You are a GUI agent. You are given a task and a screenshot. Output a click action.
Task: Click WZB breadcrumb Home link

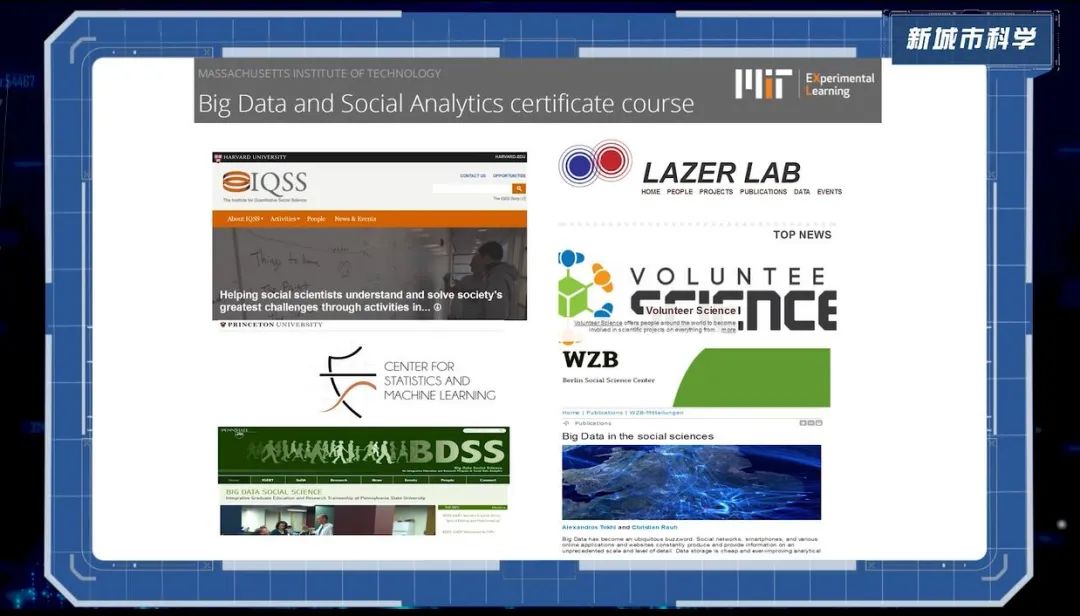tap(570, 413)
